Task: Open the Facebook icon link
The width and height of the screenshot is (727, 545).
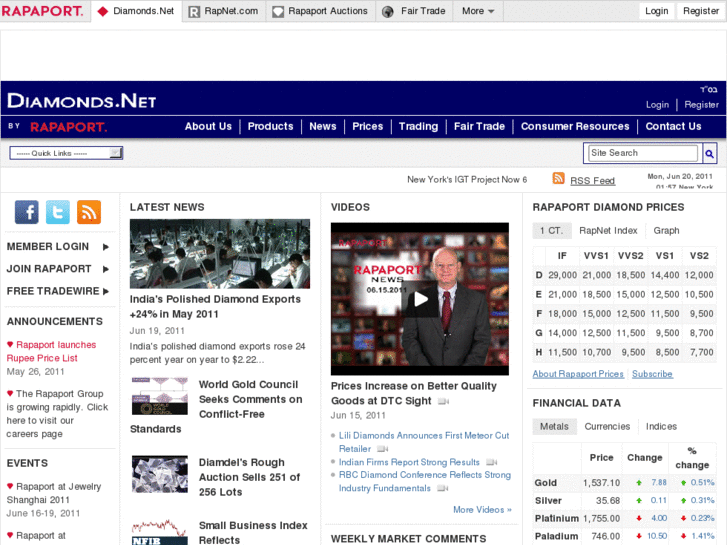Action: 26,212
